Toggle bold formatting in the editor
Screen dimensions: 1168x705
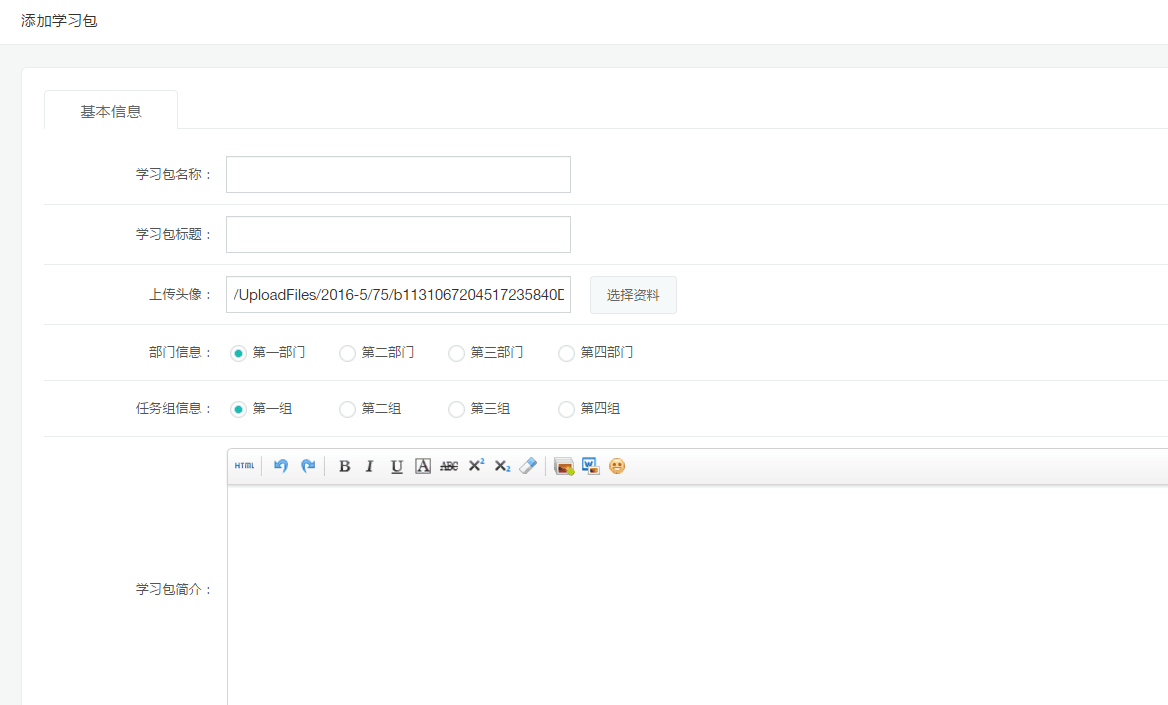click(x=344, y=466)
